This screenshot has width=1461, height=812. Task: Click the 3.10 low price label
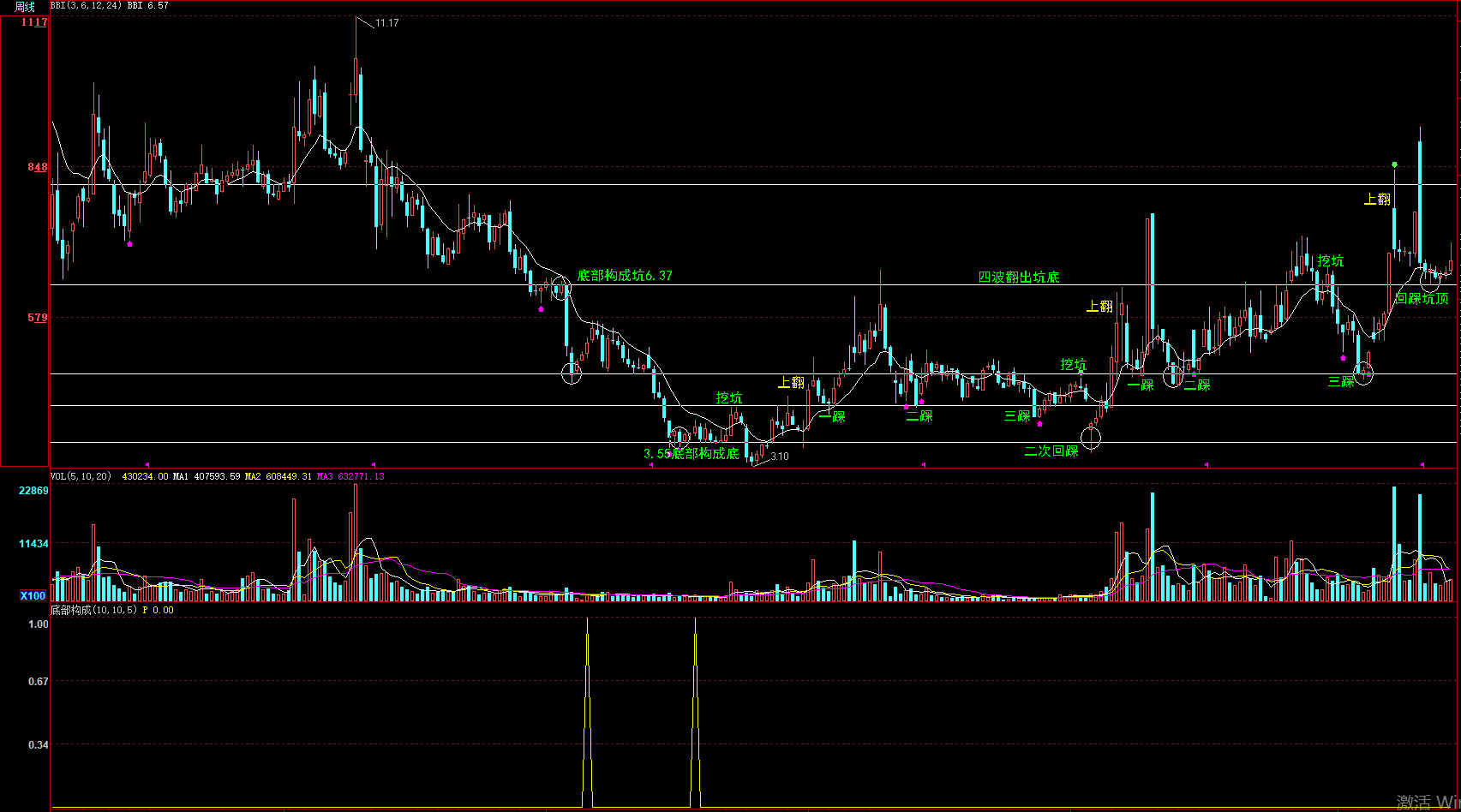[x=780, y=457]
